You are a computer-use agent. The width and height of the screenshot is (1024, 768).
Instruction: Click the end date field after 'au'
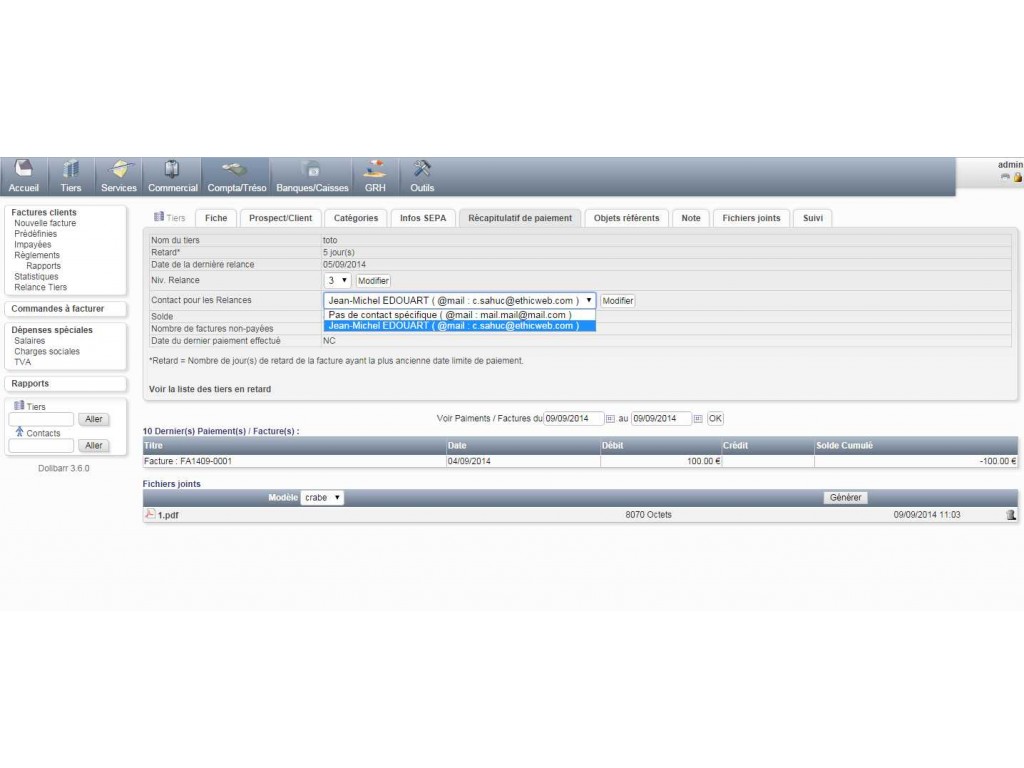point(661,419)
